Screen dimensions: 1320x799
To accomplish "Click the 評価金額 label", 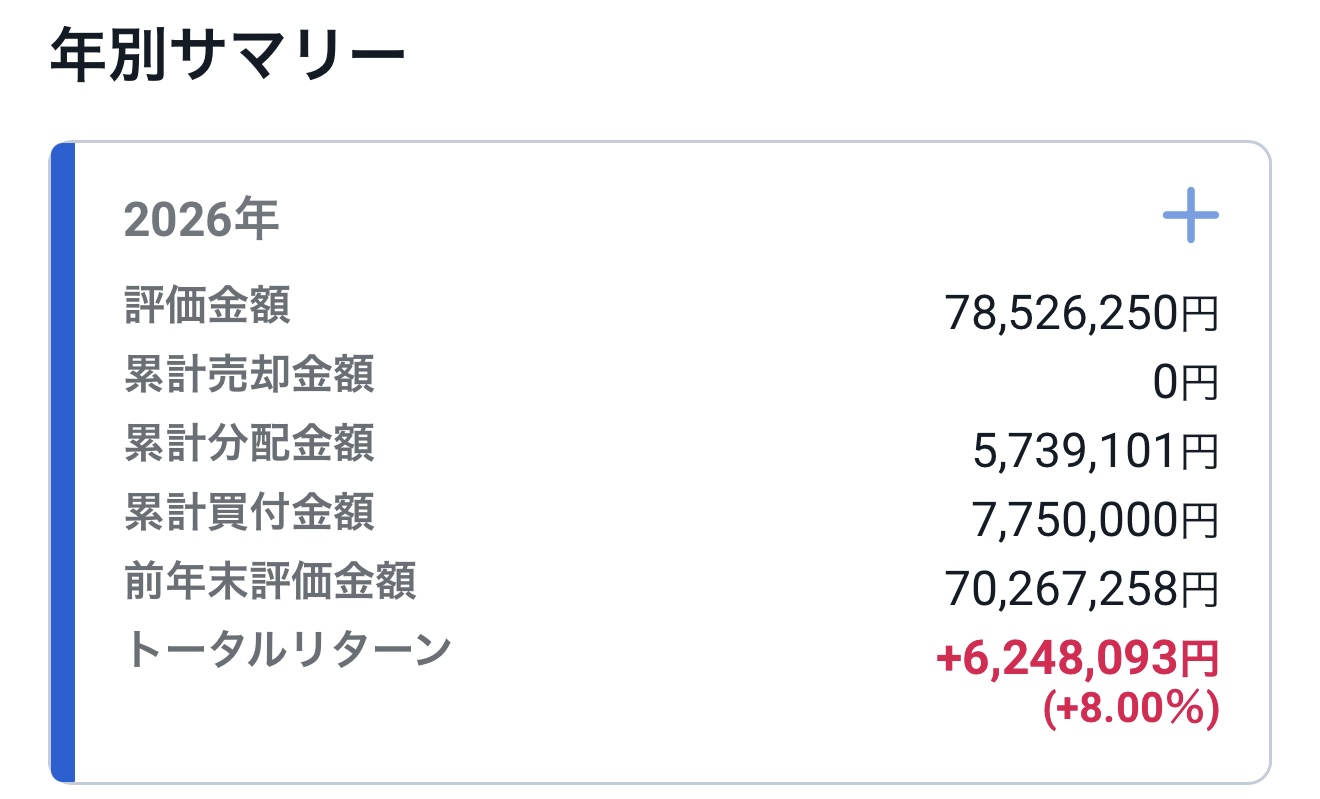I will tap(207, 305).
